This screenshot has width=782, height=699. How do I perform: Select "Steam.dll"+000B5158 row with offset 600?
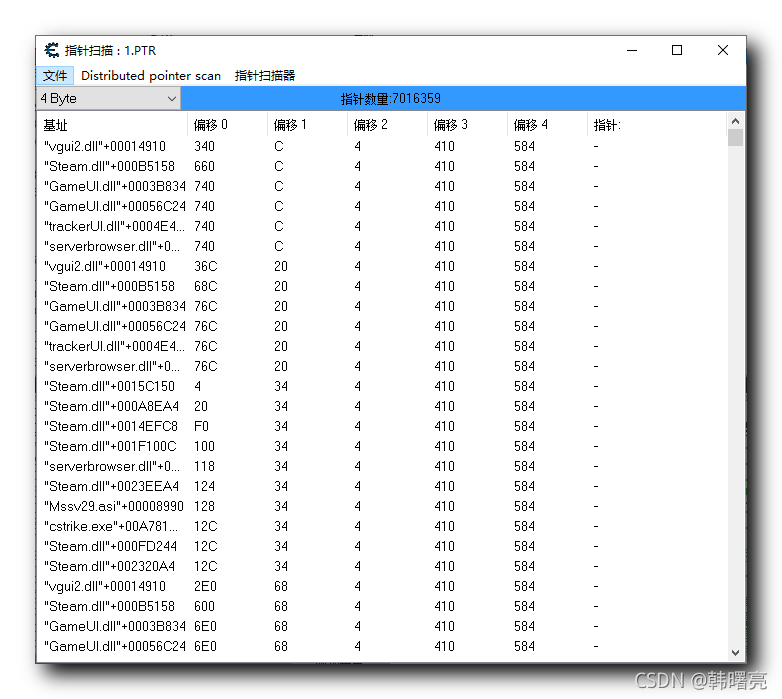(382, 606)
